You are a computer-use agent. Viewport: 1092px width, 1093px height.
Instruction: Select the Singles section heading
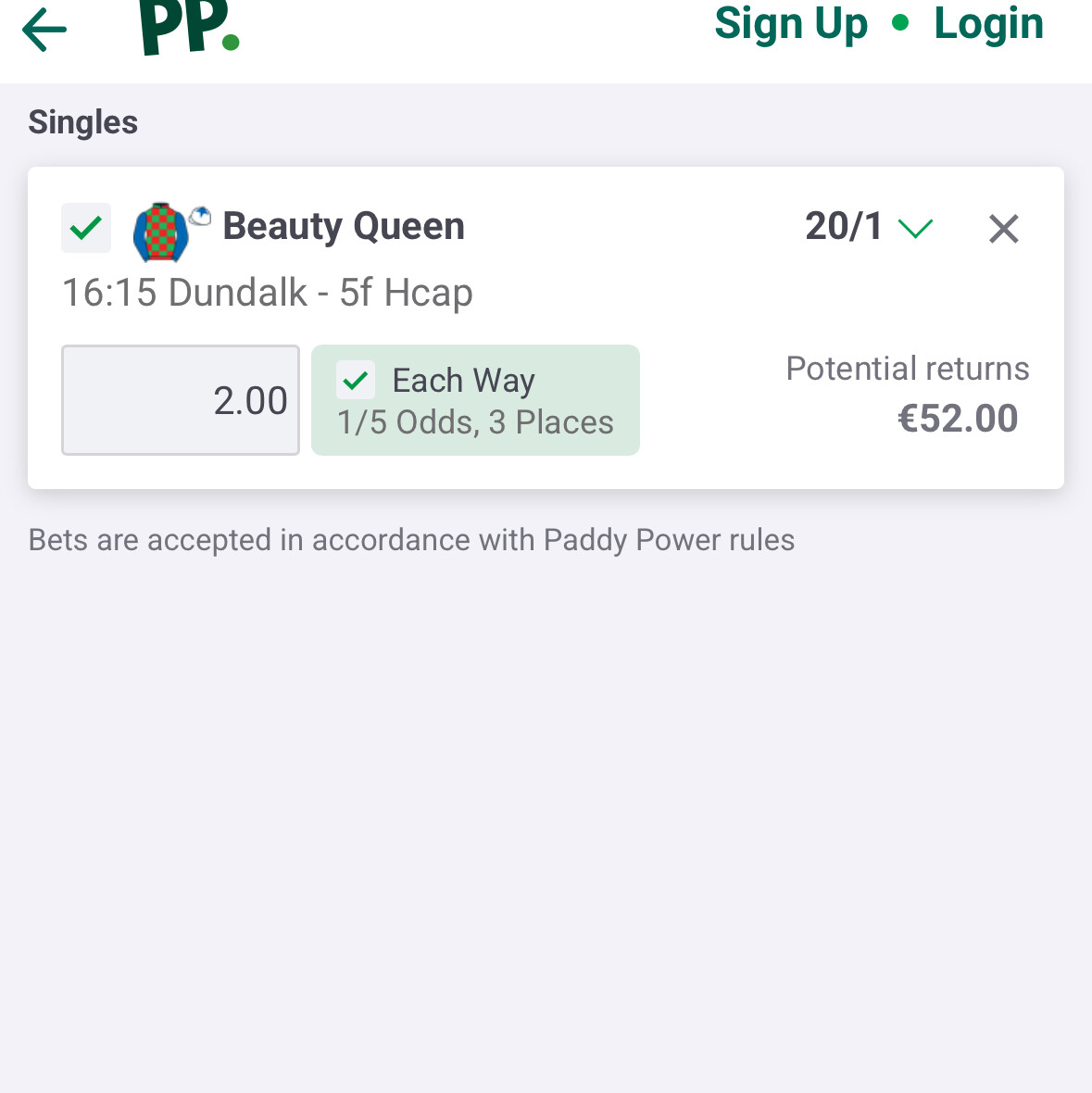coord(83,122)
